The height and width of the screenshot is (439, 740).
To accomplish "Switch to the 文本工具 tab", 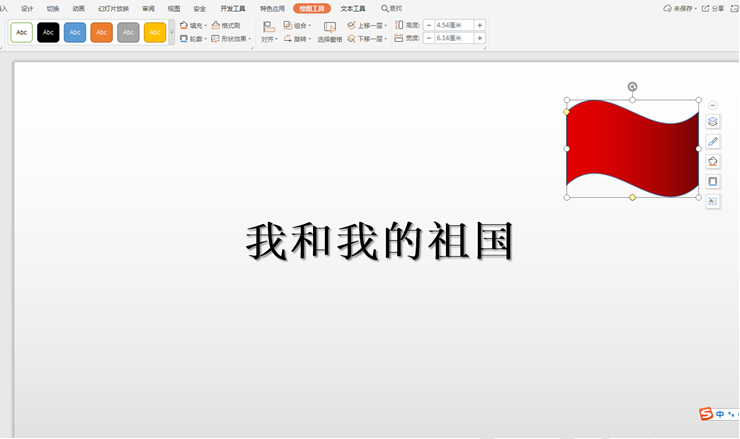I will (x=353, y=8).
